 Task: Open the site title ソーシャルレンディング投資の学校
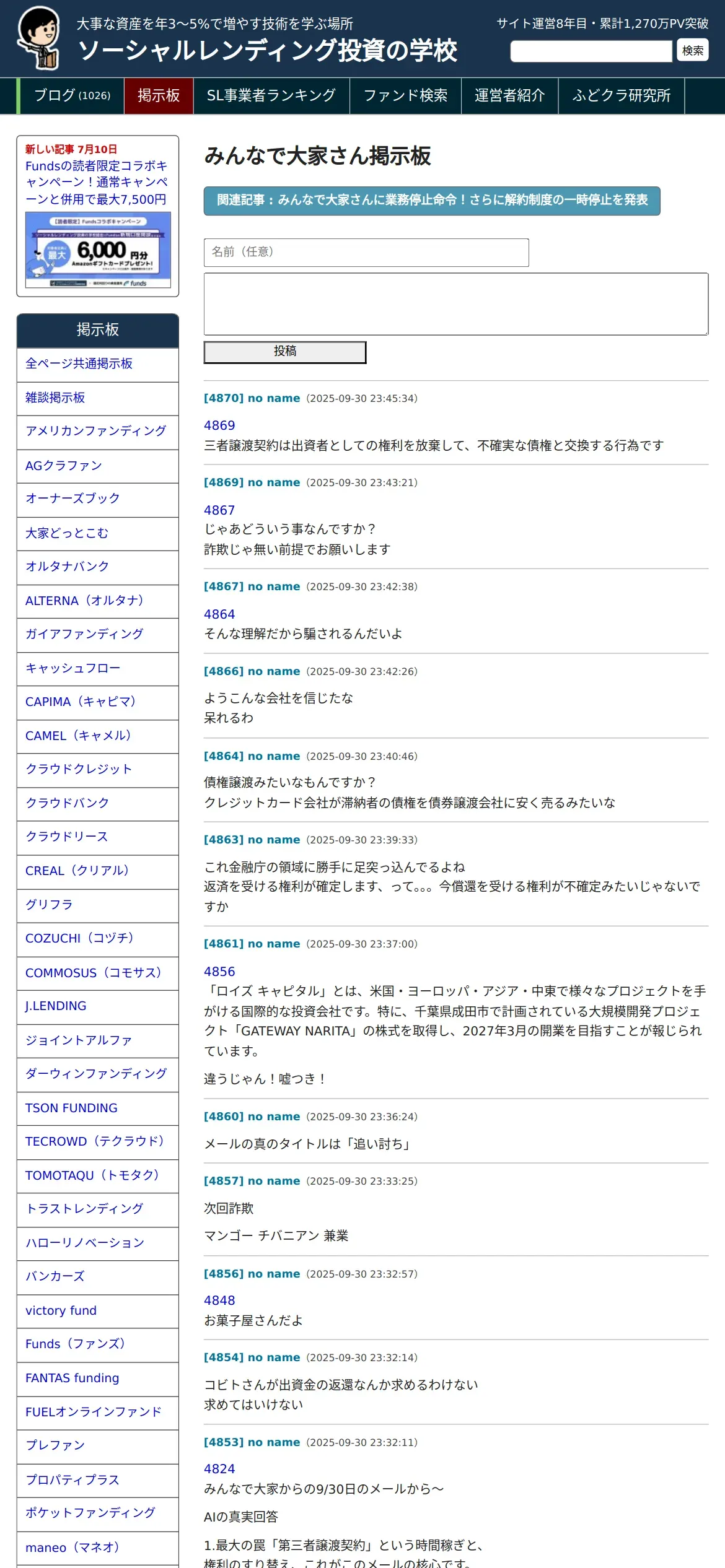click(268, 51)
